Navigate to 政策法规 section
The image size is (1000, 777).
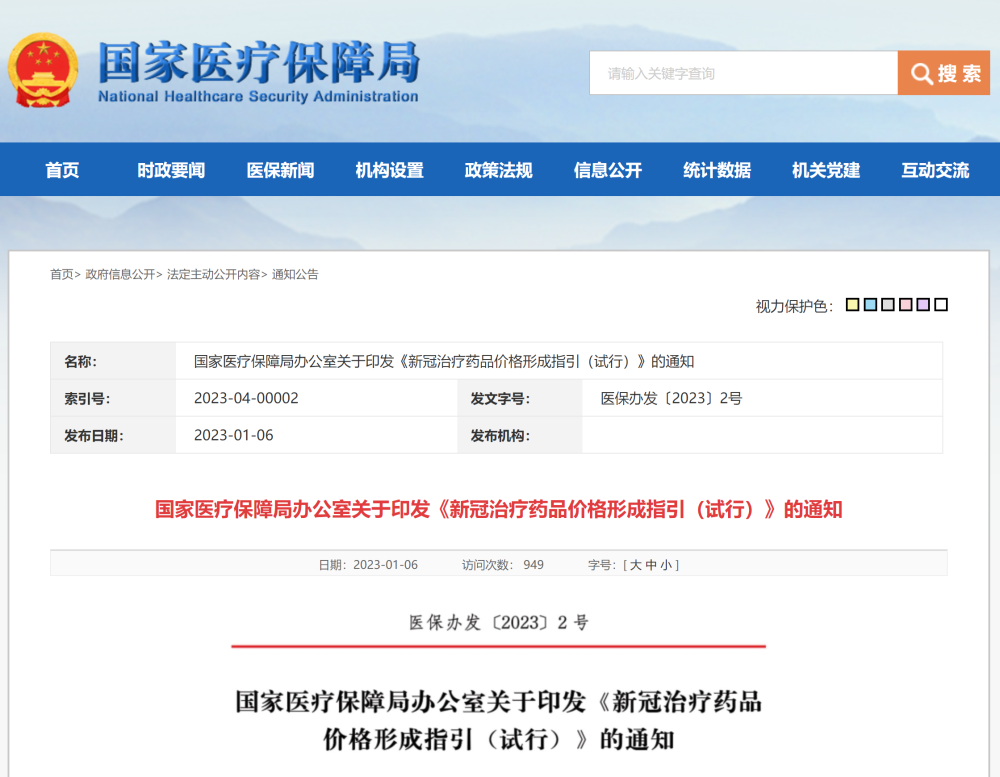tap(498, 170)
